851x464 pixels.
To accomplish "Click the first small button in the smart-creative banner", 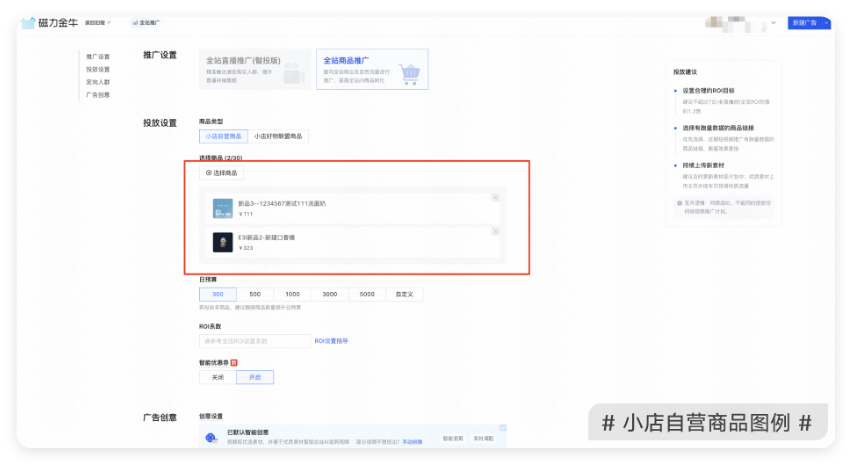I will point(453,438).
